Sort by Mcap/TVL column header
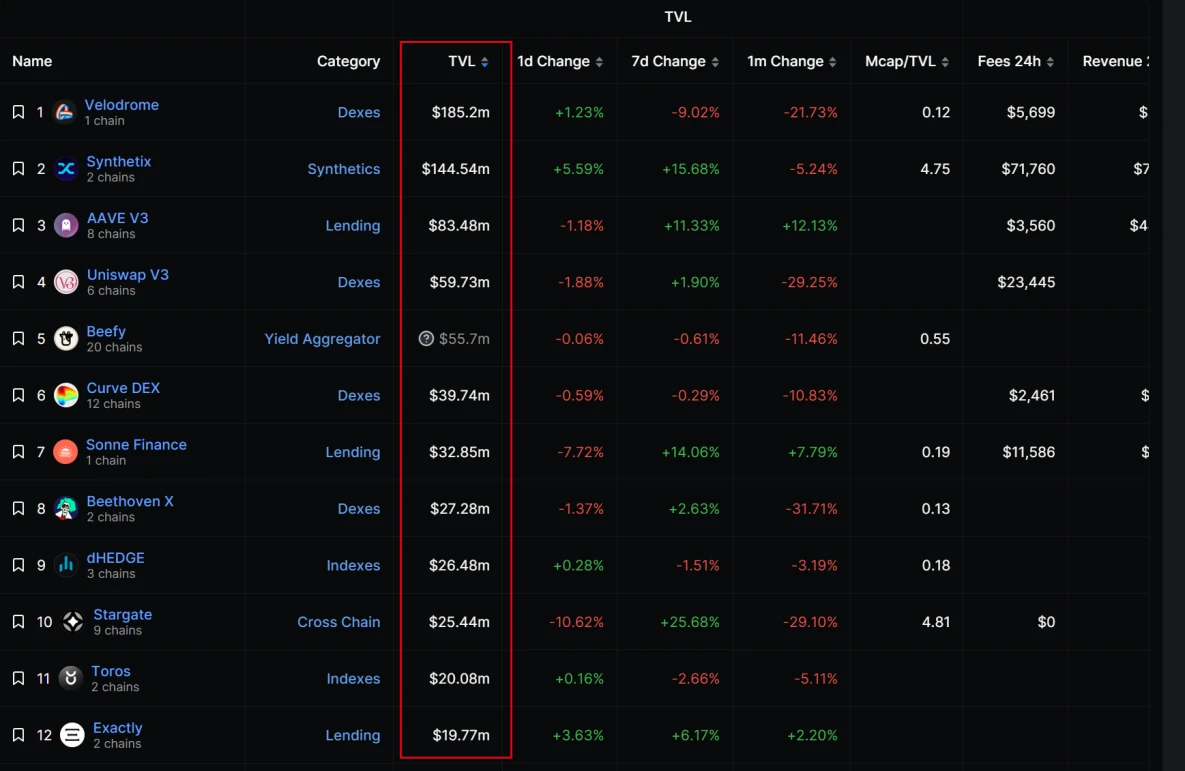 pyautogui.click(x=906, y=61)
